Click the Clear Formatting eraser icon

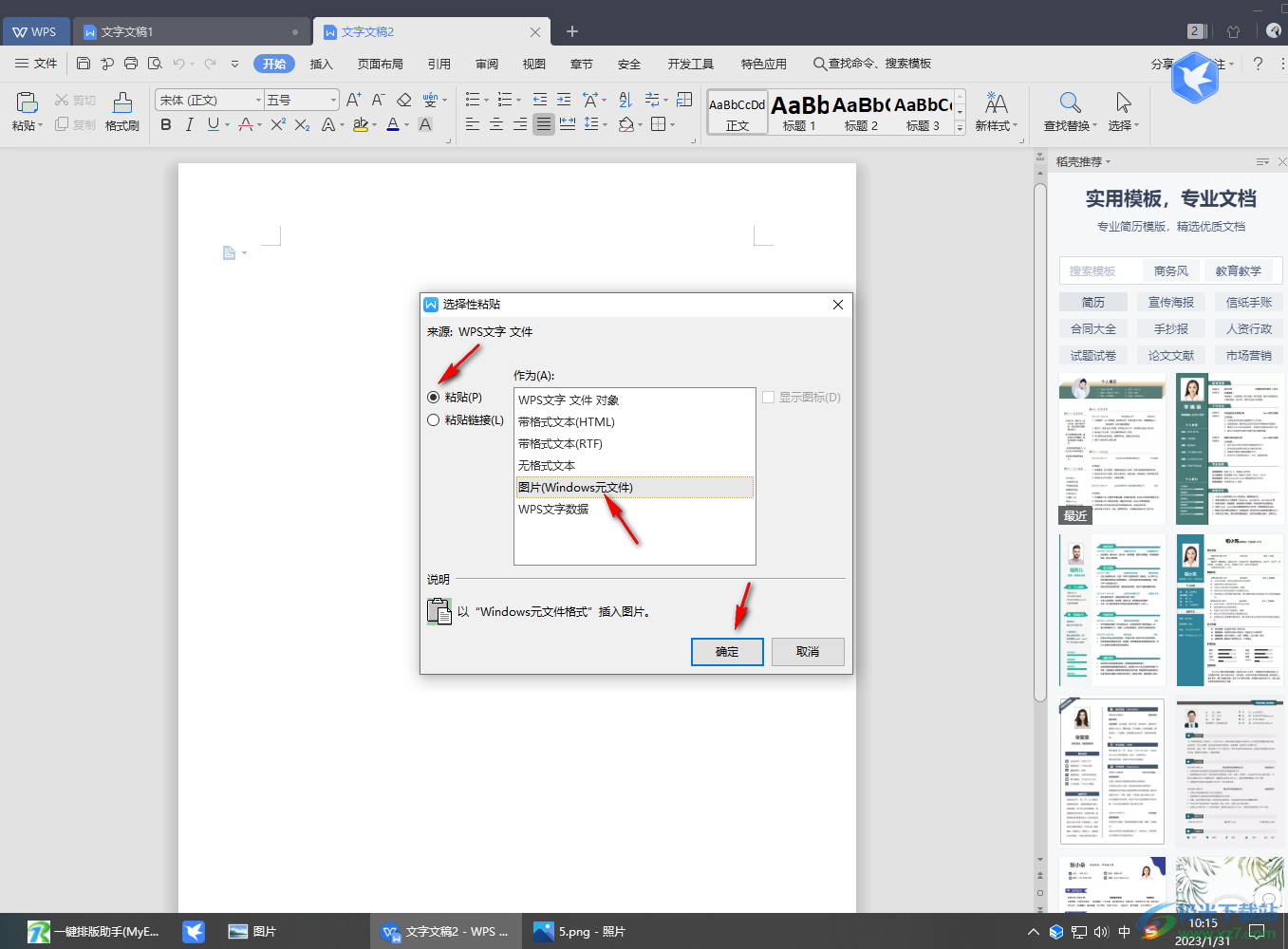[404, 100]
